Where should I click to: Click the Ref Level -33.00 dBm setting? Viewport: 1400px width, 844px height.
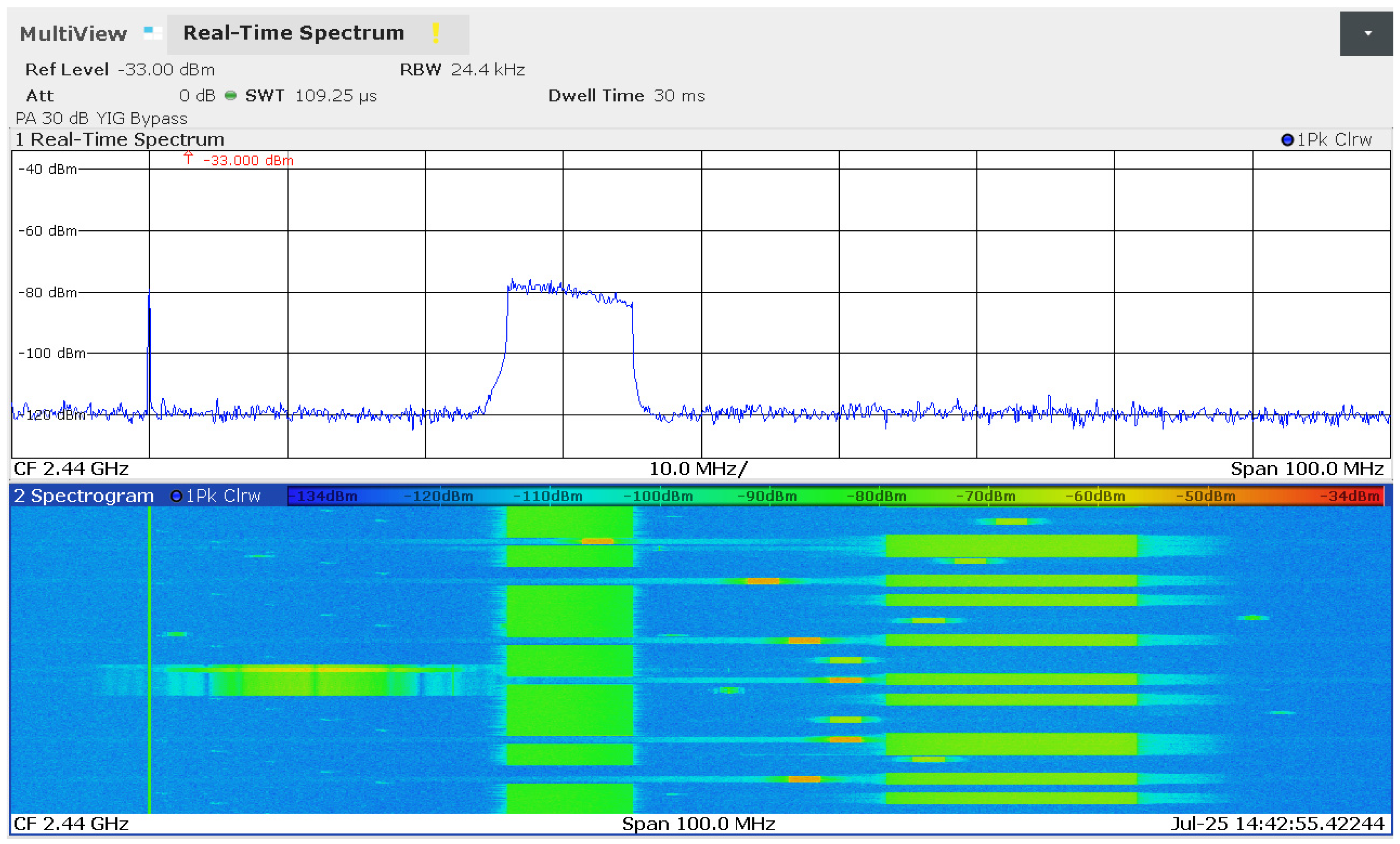point(120,70)
